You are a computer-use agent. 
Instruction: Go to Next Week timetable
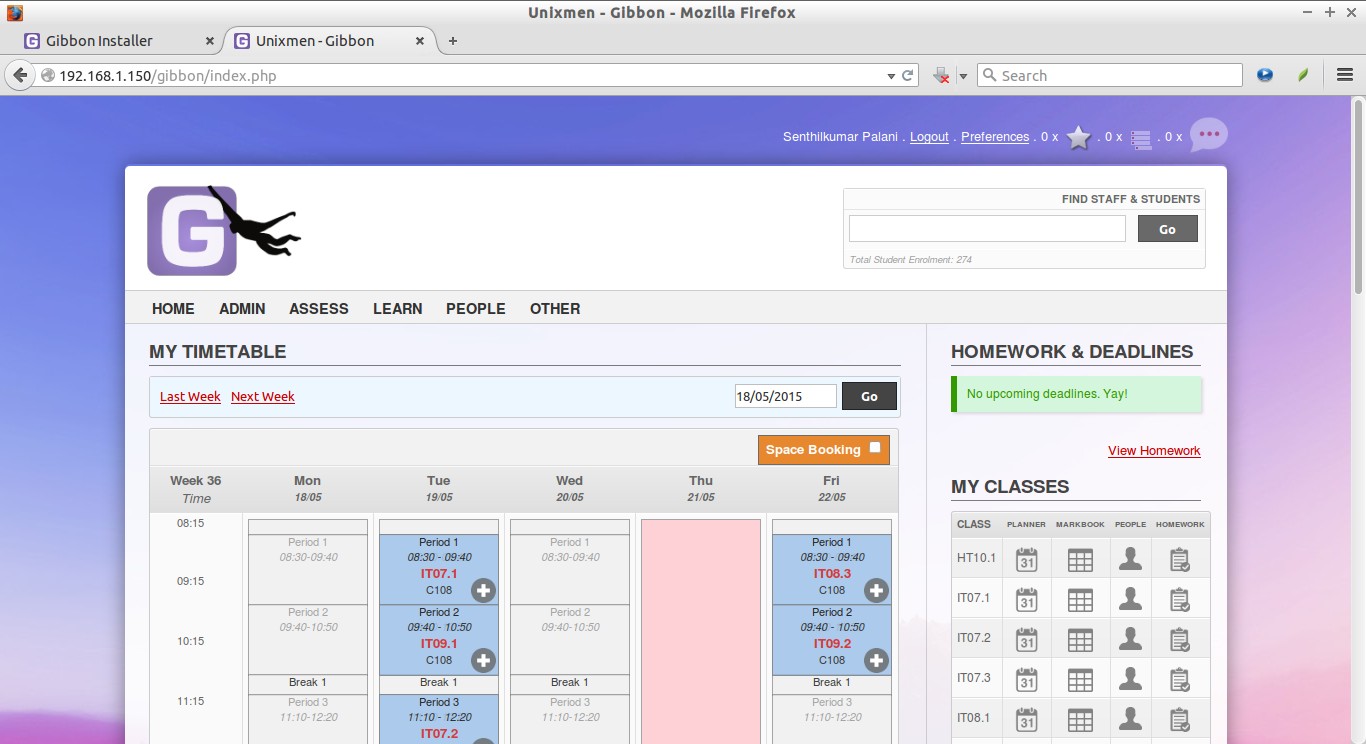263,396
